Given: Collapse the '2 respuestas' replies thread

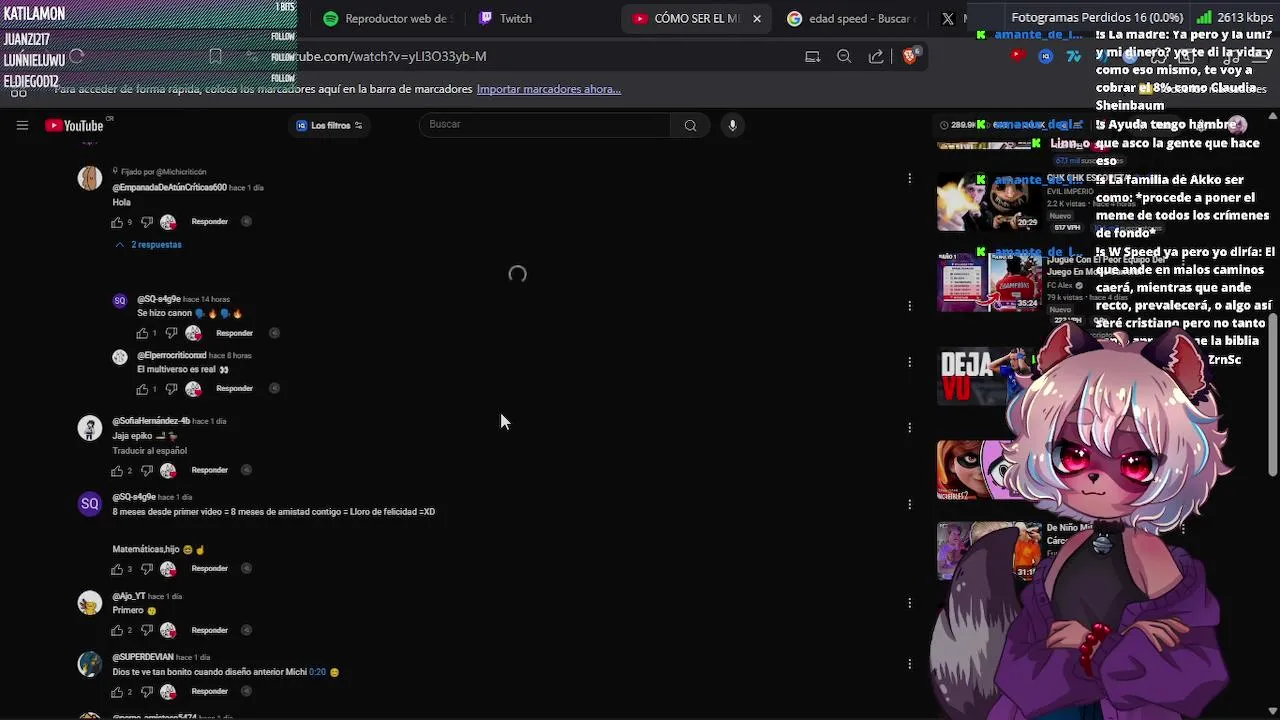Looking at the screenshot, I should (x=148, y=245).
